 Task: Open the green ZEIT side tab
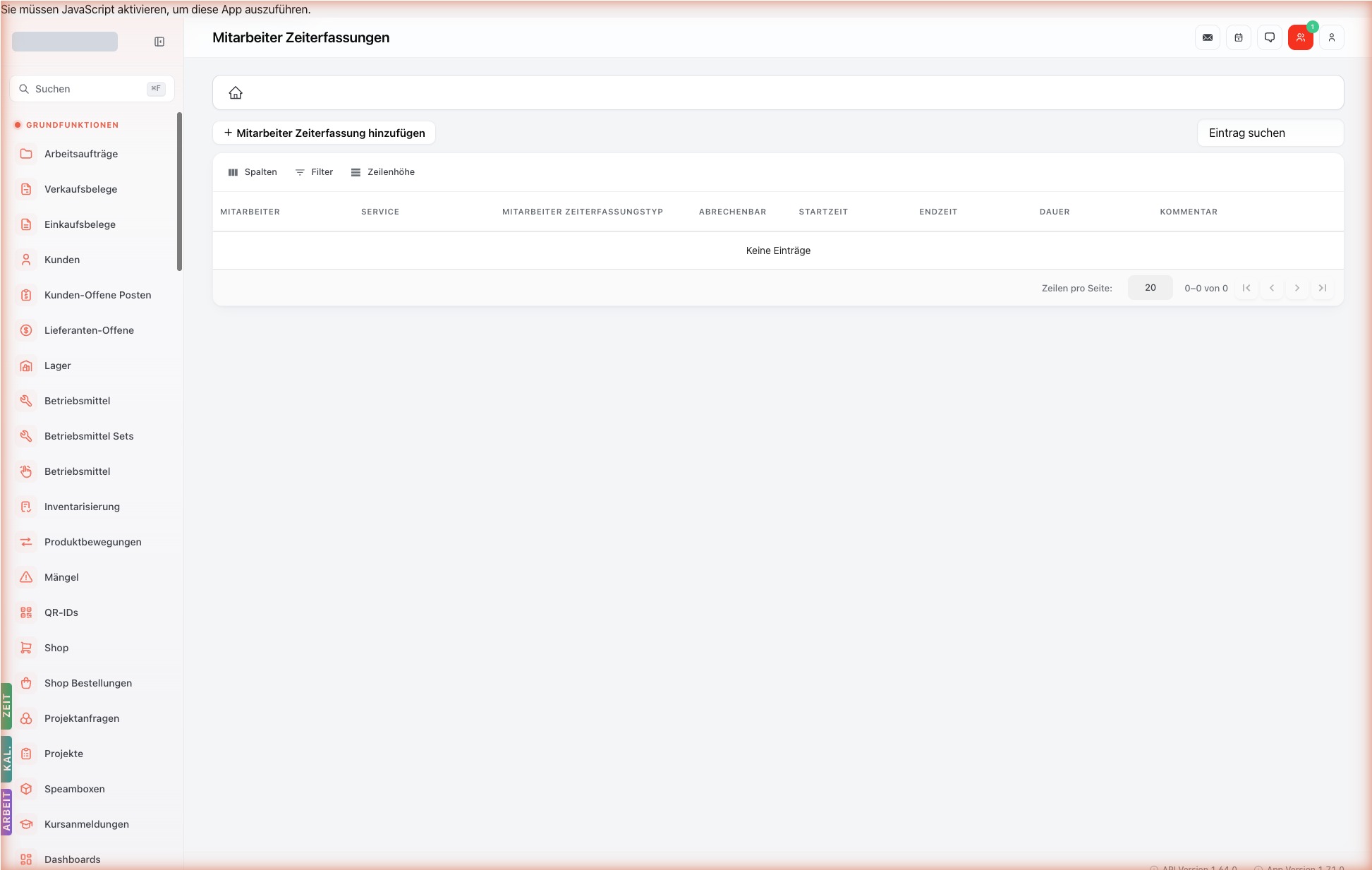tap(6, 706)
